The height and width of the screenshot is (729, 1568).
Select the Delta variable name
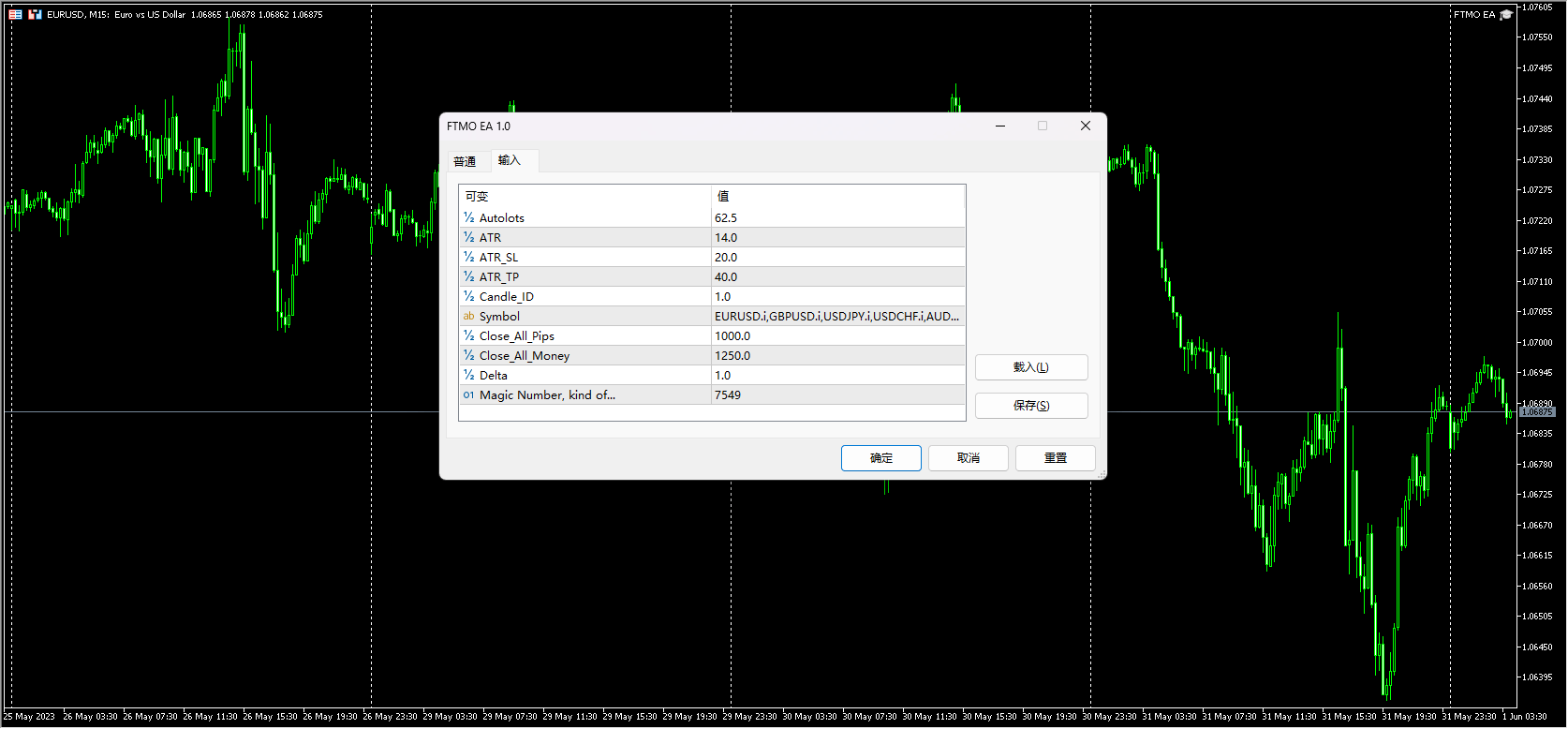point(494,375)
